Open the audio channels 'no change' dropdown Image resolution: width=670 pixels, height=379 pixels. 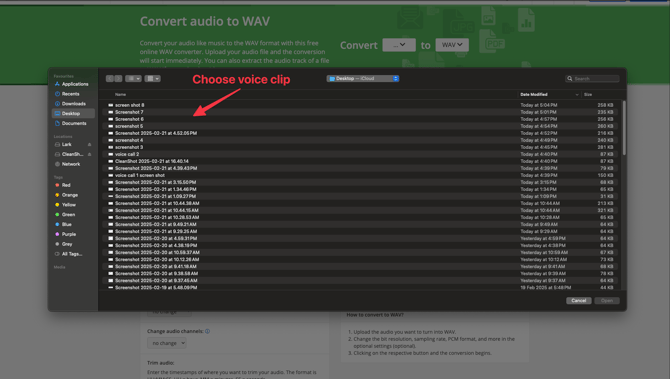[x=167, y=343]
